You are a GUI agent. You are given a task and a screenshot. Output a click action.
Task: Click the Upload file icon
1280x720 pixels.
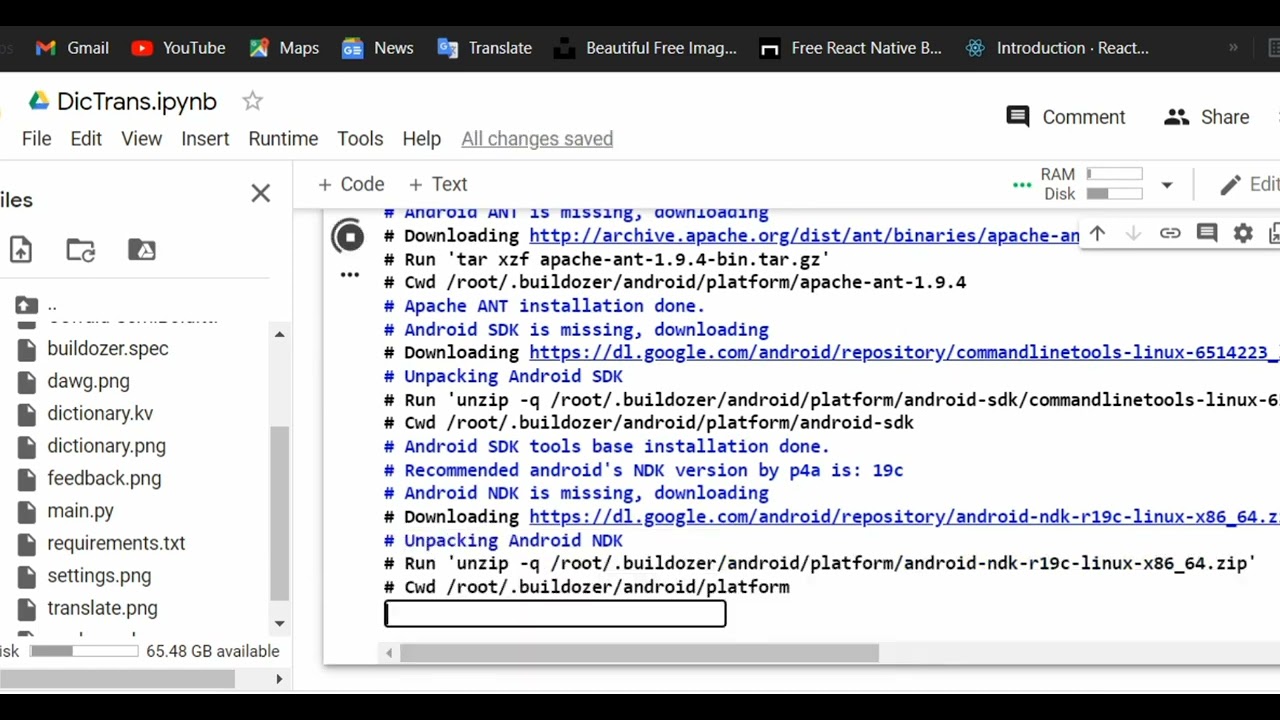(x=20, y=250)
